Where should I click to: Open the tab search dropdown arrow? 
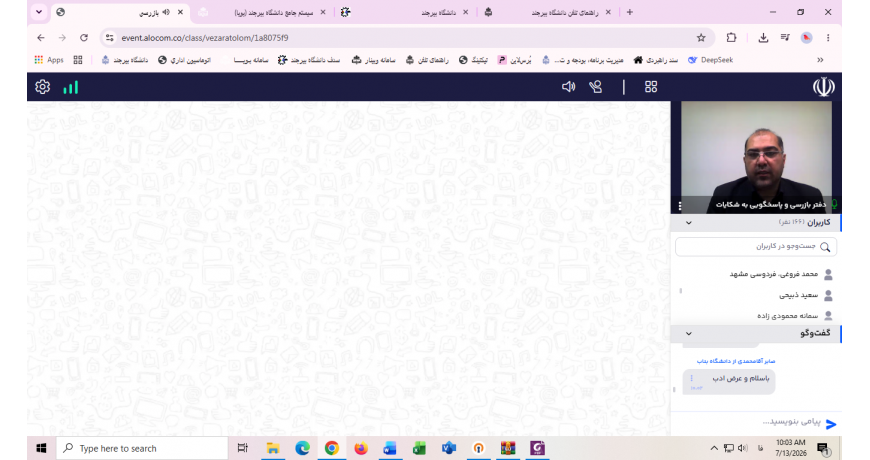tap(39, 12)
